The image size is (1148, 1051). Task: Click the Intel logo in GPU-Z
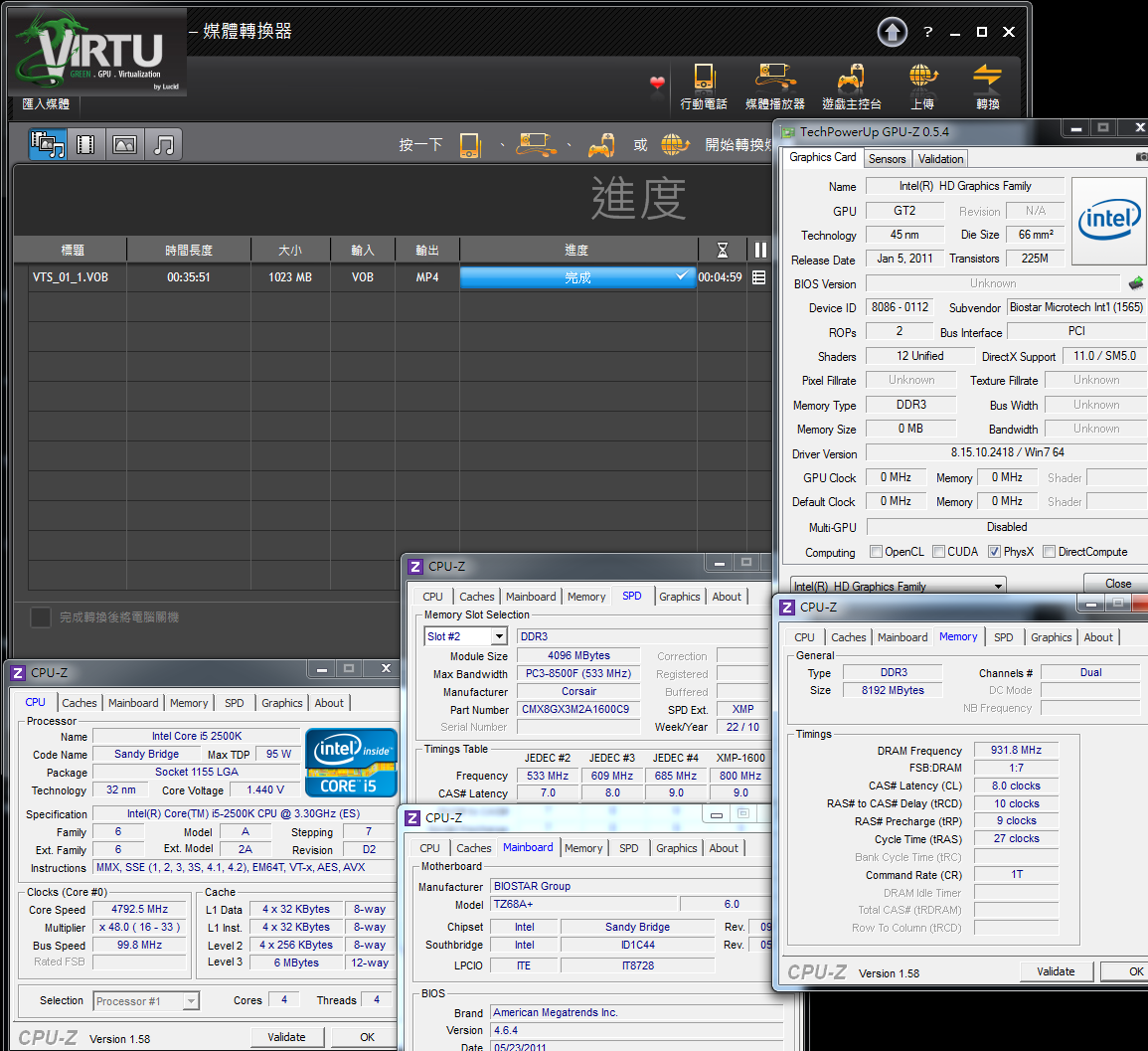point(1109,221)
